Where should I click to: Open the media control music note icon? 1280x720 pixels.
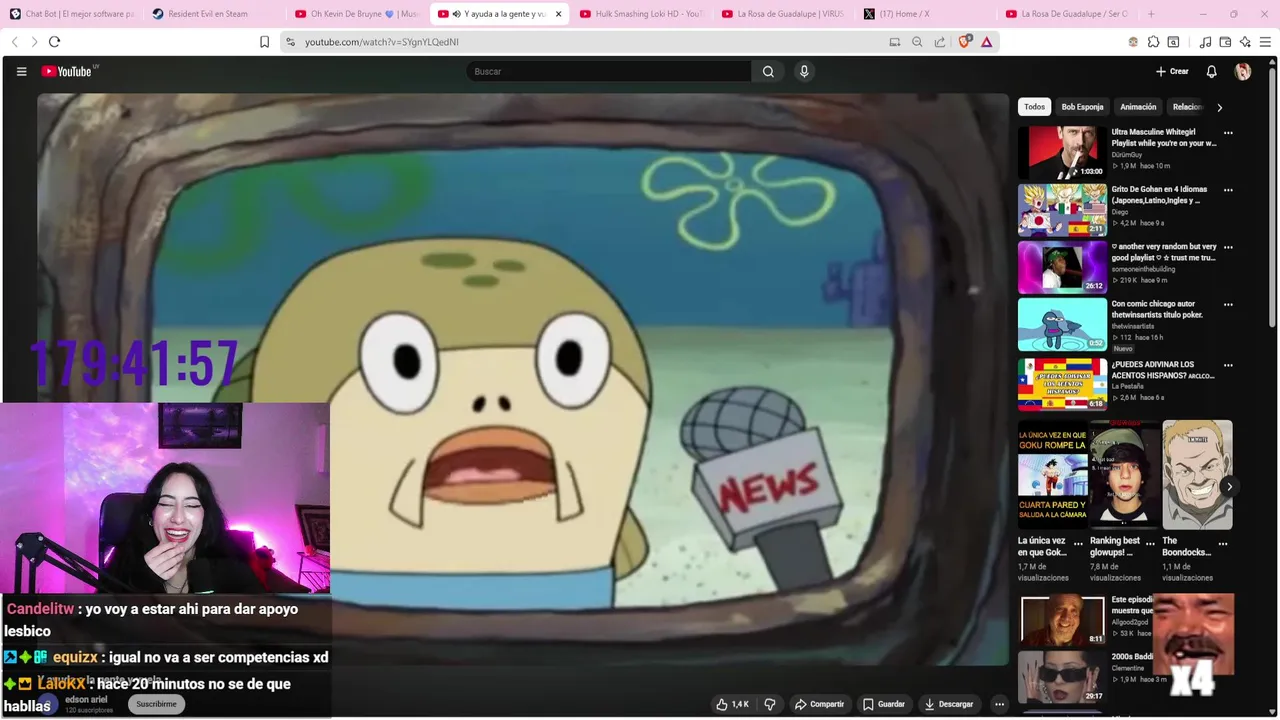click(1205, 42)
